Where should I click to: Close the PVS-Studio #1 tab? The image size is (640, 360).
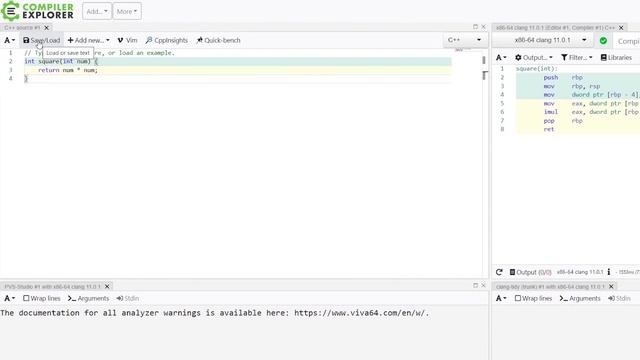coord(107,287)
